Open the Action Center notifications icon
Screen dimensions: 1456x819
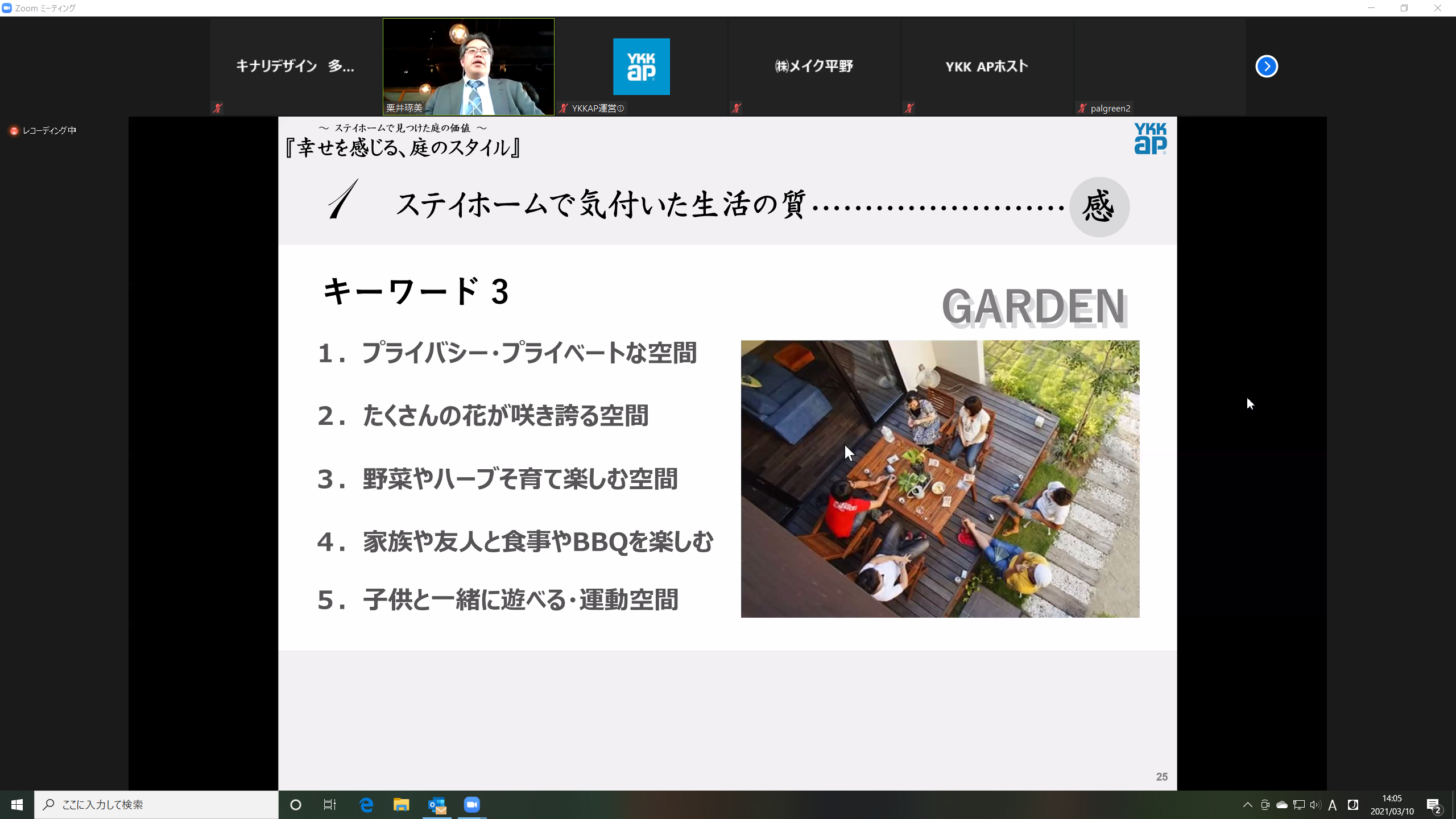pyautogui.click(x=1434, y=805)
